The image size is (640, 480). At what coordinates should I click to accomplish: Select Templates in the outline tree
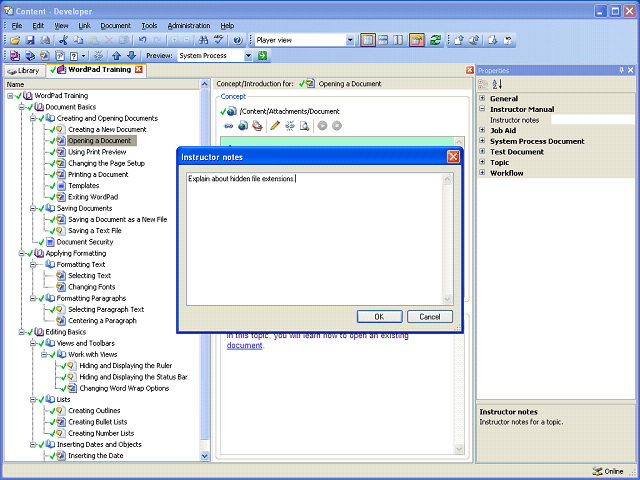click(84, 186)
